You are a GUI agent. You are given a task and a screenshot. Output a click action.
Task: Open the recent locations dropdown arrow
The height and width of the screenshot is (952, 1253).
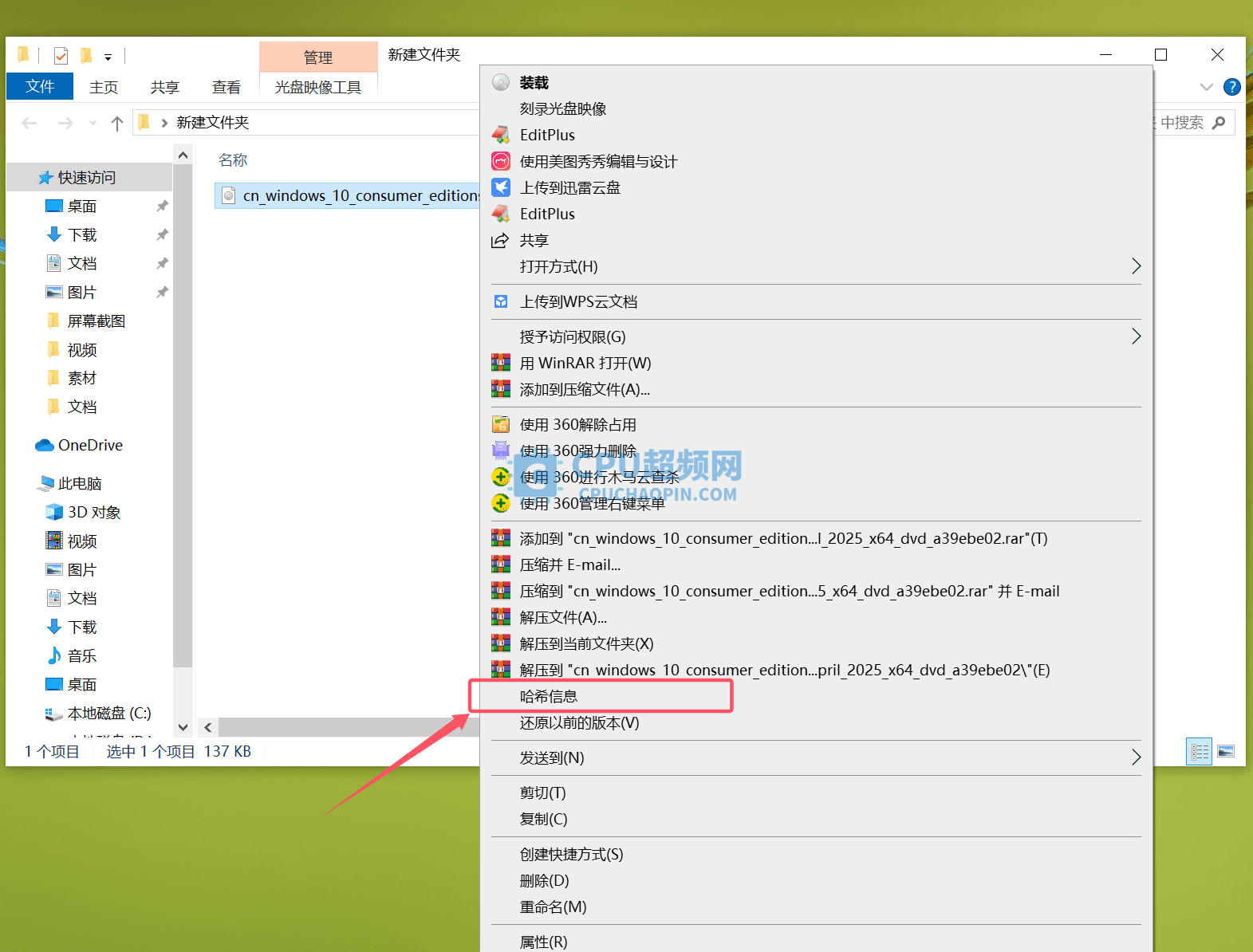pyautogui.click(x=93, y=123)
